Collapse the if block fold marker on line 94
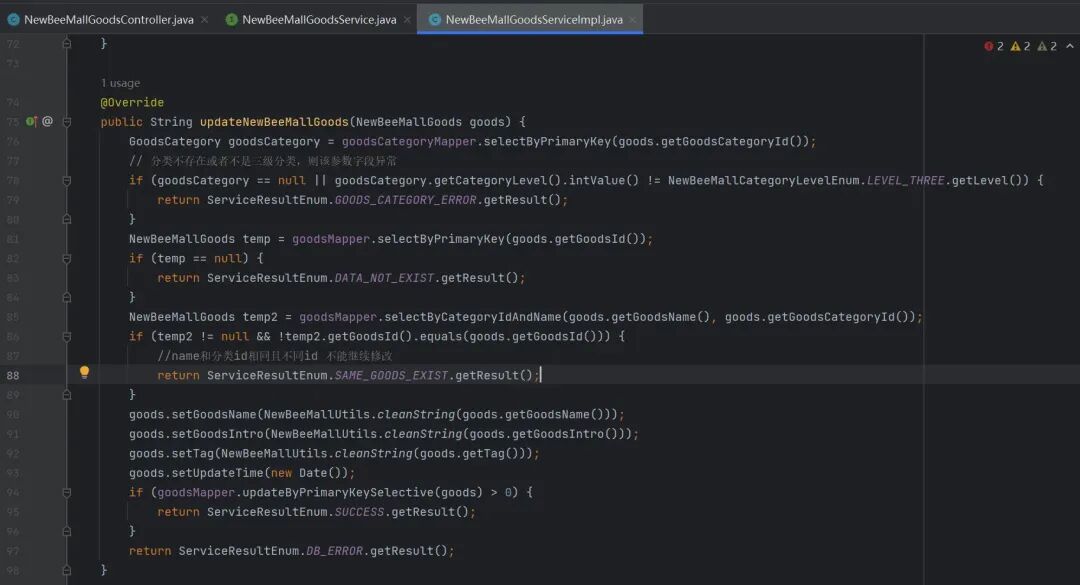The image size is (1080, 585). tap(67, 493)
